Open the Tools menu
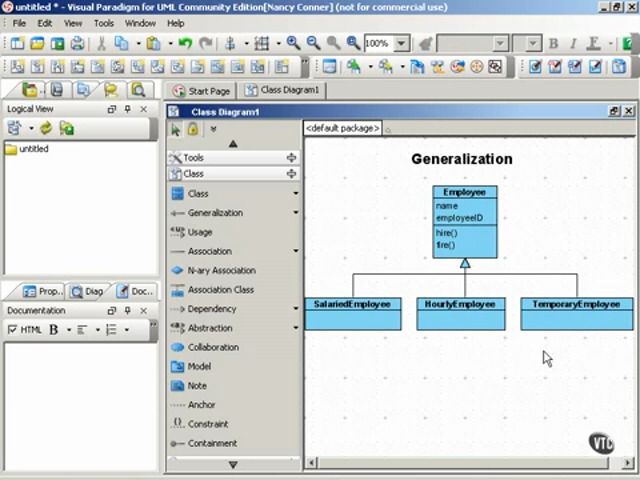Image resolution: width=640 pixels, height=480 pixels. (104, 23)
